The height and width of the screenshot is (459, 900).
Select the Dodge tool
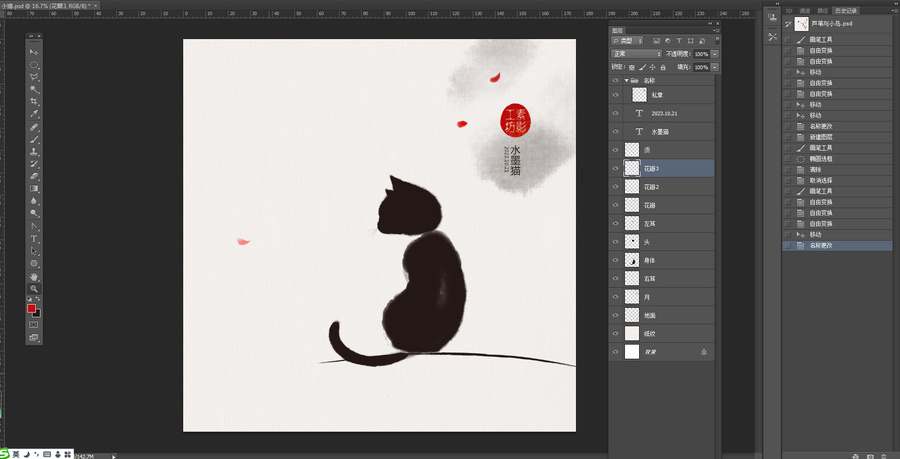[x=34, y=213]
